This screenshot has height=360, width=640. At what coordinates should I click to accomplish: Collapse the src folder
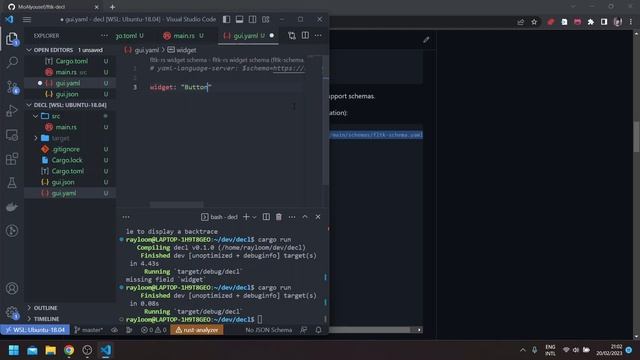tap(36, 116)
